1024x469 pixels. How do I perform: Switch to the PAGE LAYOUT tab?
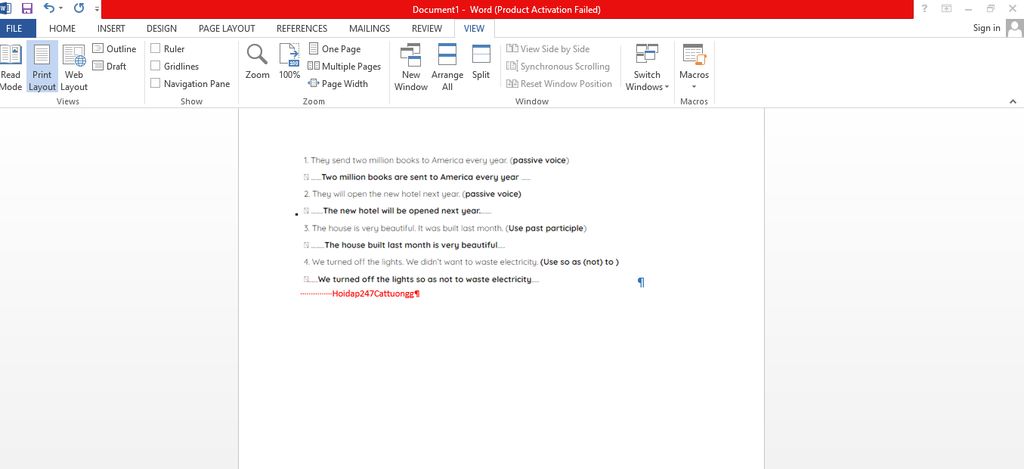coord(227,29)
